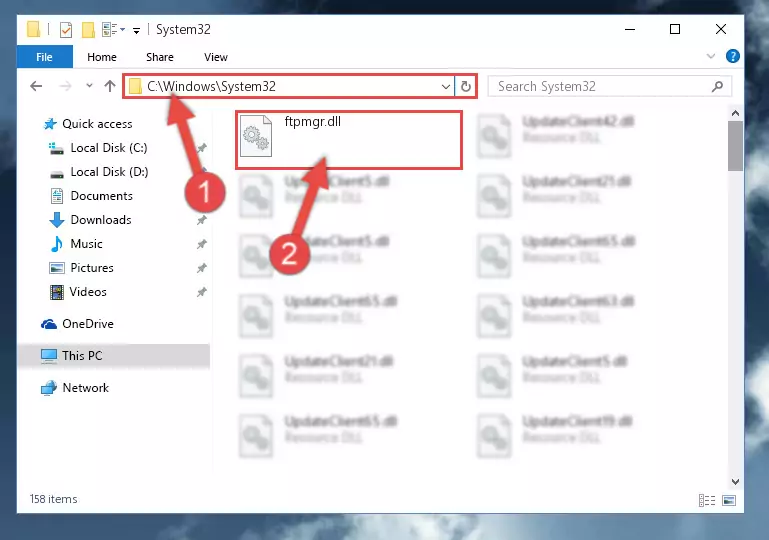Click scrollbar up arrow in file list
Image resolution: width=769 pixels, height=540 pixels.
click(735, 113)
